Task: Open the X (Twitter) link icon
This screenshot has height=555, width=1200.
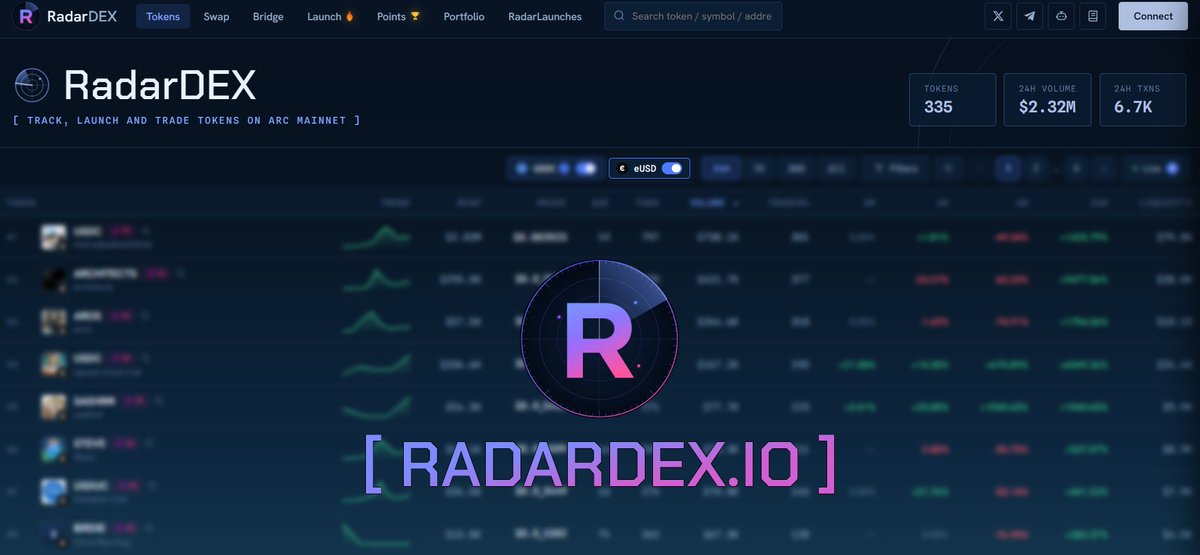Action: pos(998,16)
